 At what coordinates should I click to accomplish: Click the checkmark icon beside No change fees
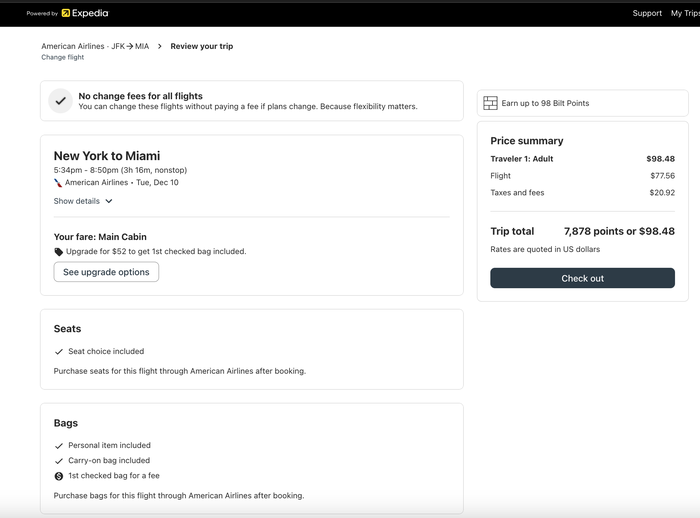[60, 101]
